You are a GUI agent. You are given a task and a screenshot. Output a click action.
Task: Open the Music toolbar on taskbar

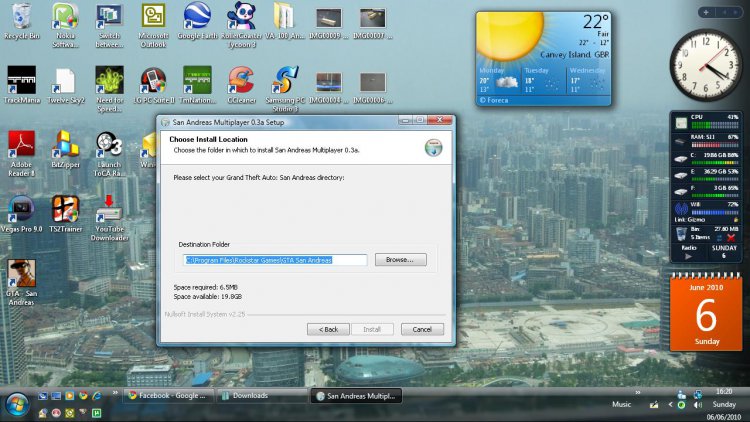coord(621,404)
